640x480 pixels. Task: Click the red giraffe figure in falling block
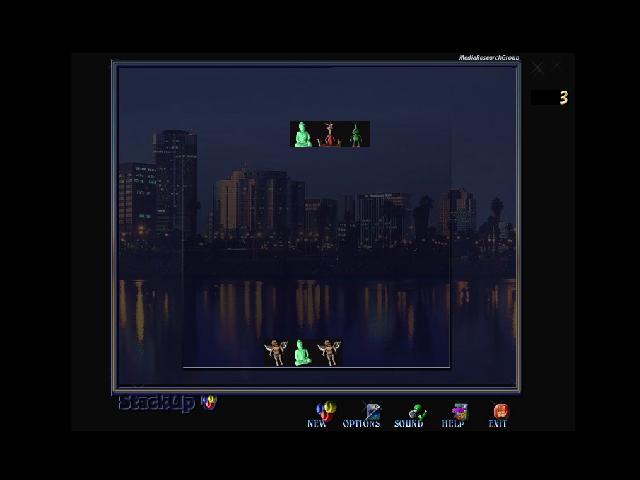click(x=330, y=134)
